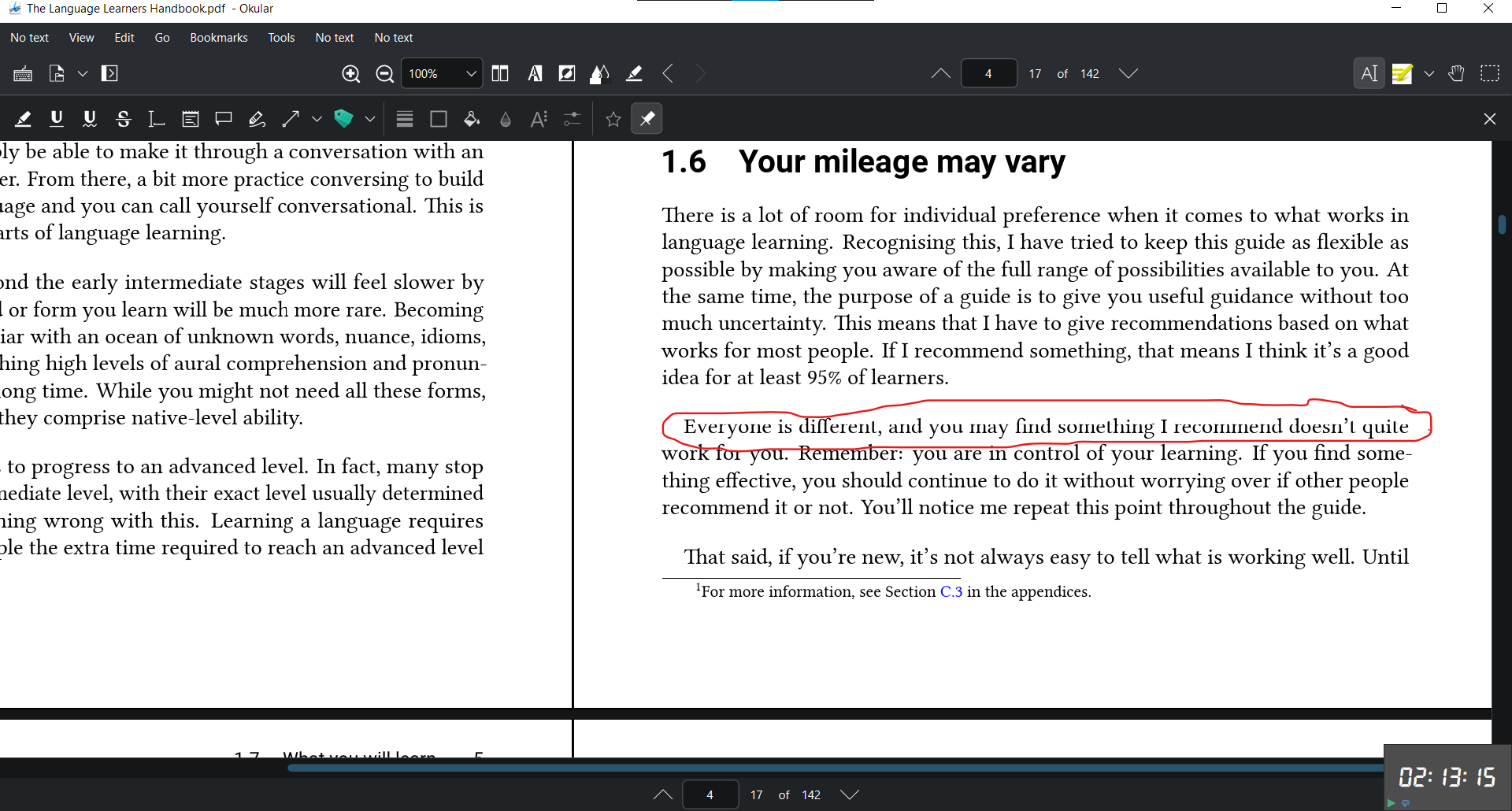The height and width of the screenshot is (811, 1512).
Task: Toggle the pin annotation tool button
Action: (647, 119)
